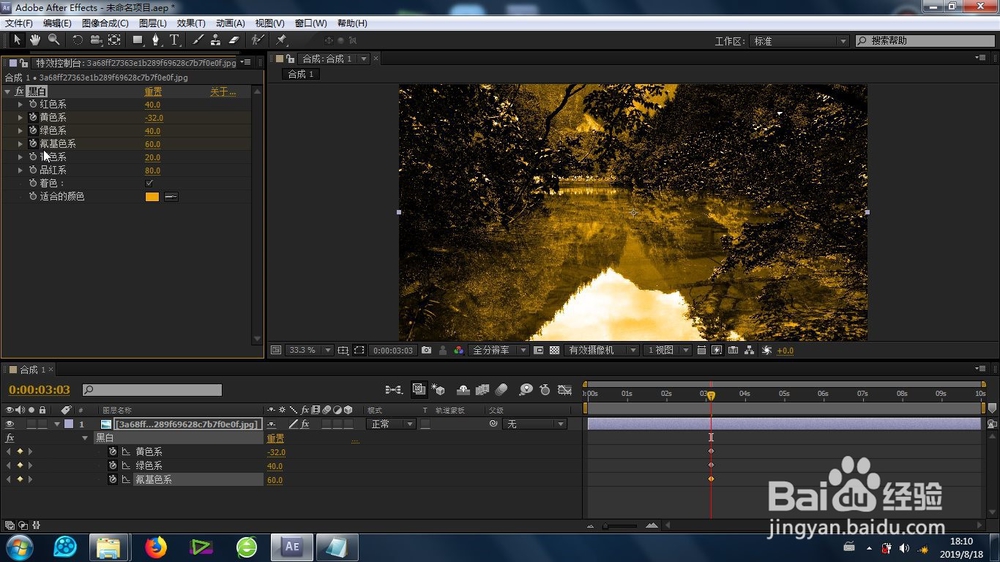Image resolution: width=1000 pixels, height=562 pixels.
Task: Select the Rotation tool
Action: click(77, 40)
